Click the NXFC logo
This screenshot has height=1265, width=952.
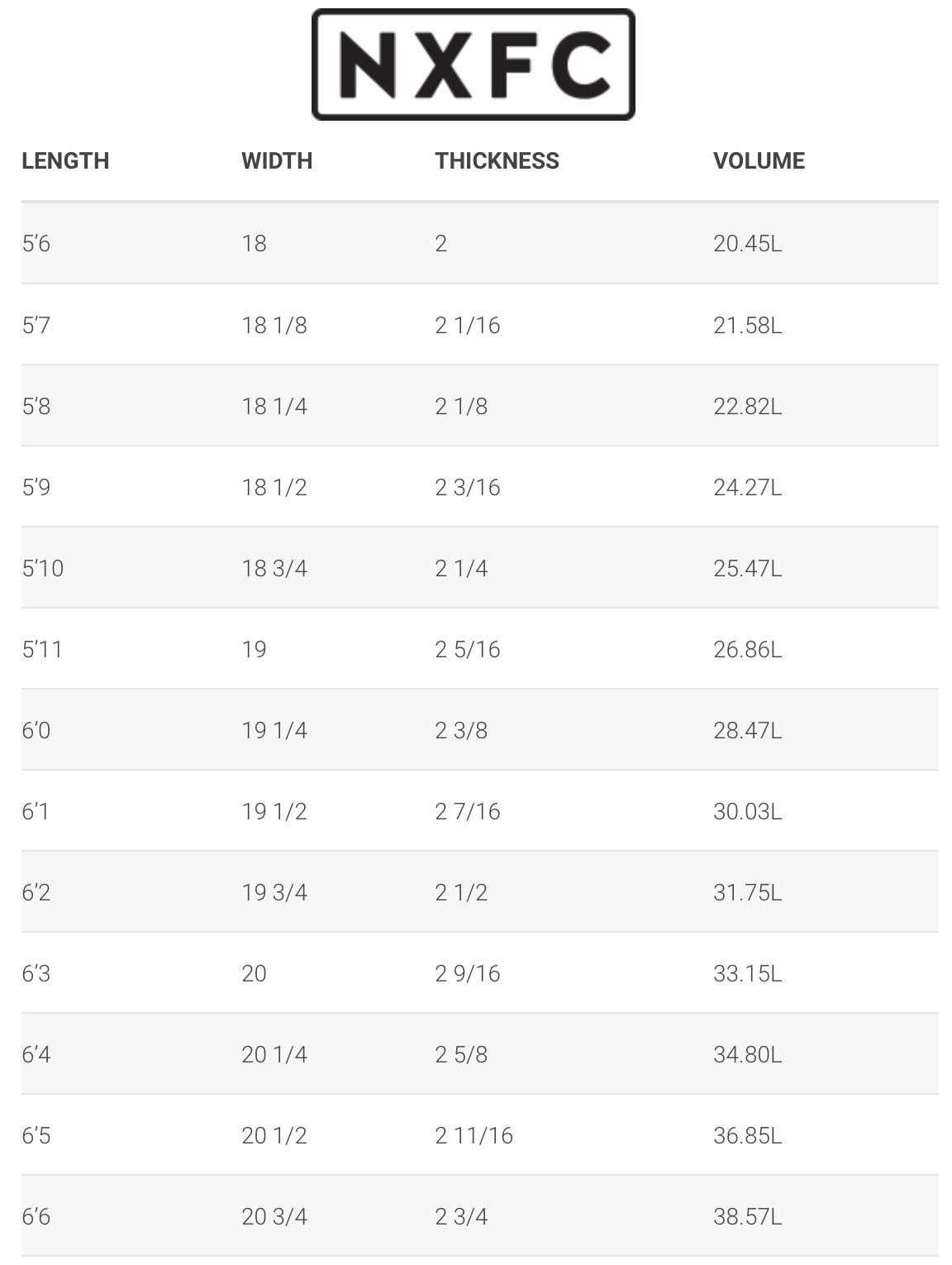(x=473, y=64)
